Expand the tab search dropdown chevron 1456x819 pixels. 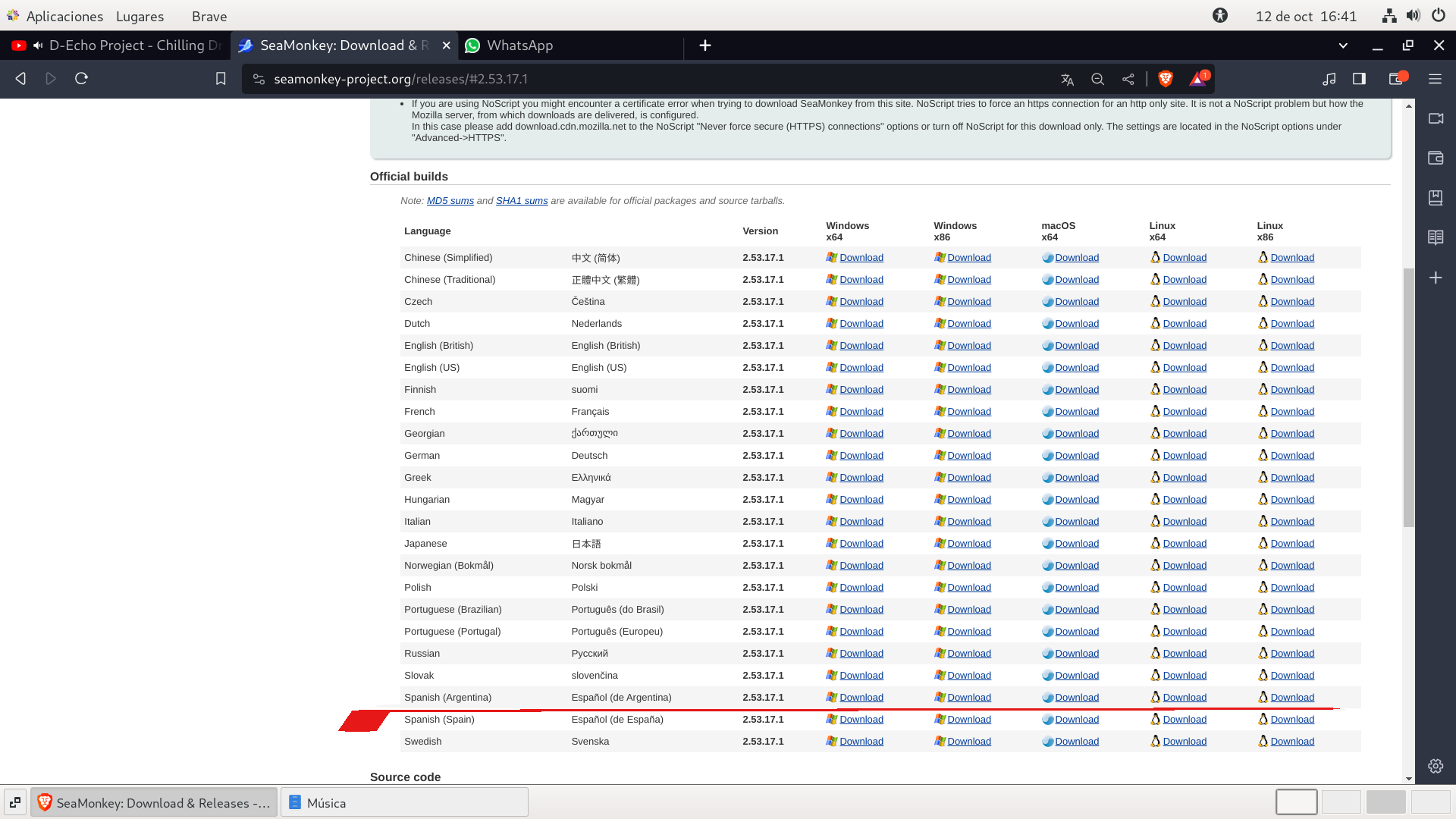[1343, 45]
